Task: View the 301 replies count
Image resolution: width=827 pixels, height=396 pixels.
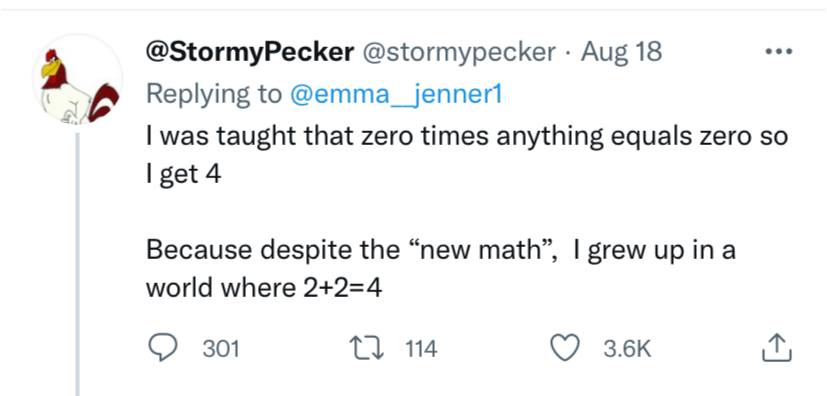Action: (220, 349)
